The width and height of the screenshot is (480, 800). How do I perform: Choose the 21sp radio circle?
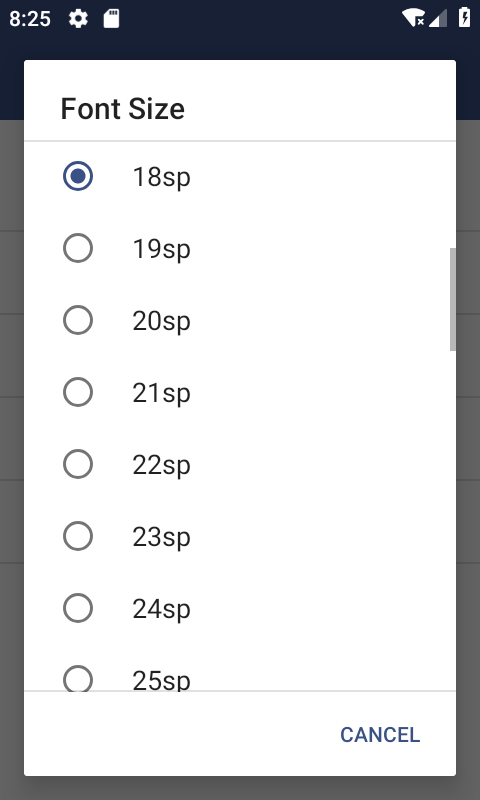78,392
